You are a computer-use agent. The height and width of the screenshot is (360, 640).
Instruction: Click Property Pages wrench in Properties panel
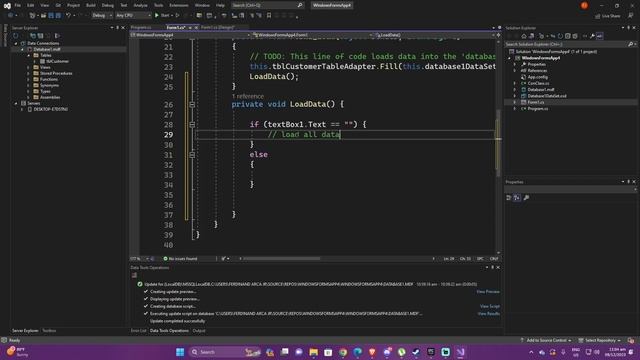pos(526,198)
